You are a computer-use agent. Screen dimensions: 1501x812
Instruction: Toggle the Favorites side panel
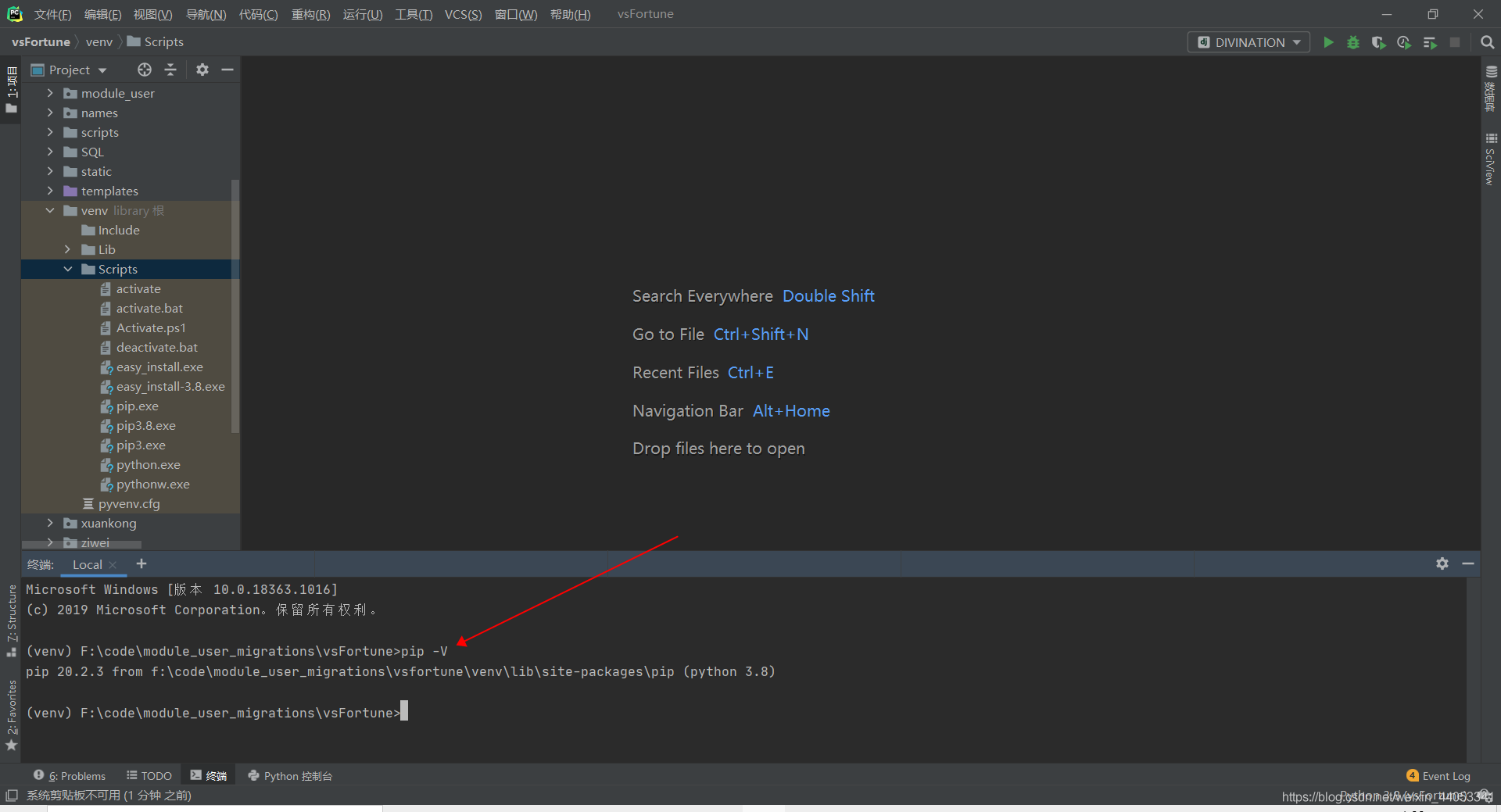click(x=11, y=715)
